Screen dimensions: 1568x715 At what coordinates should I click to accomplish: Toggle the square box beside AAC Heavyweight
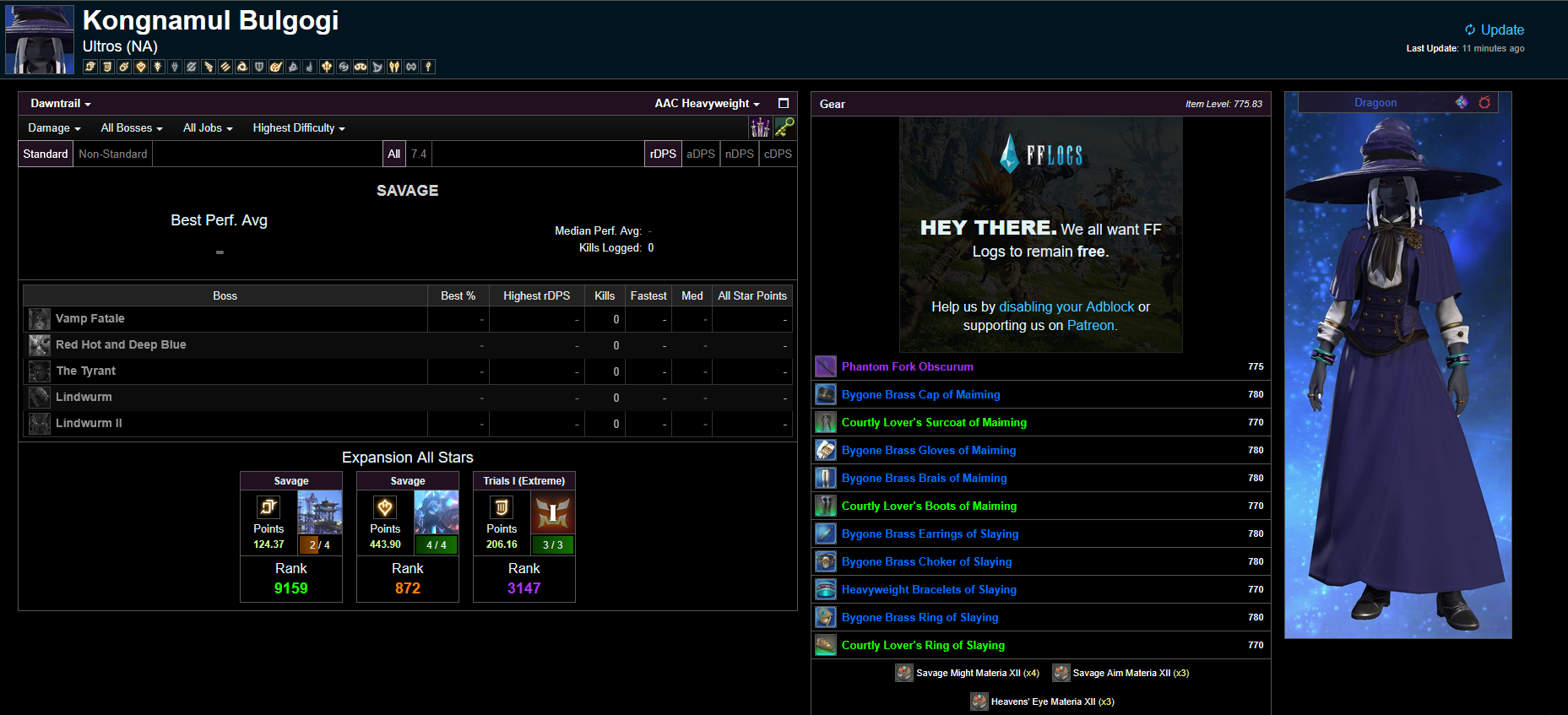point(784,103)
